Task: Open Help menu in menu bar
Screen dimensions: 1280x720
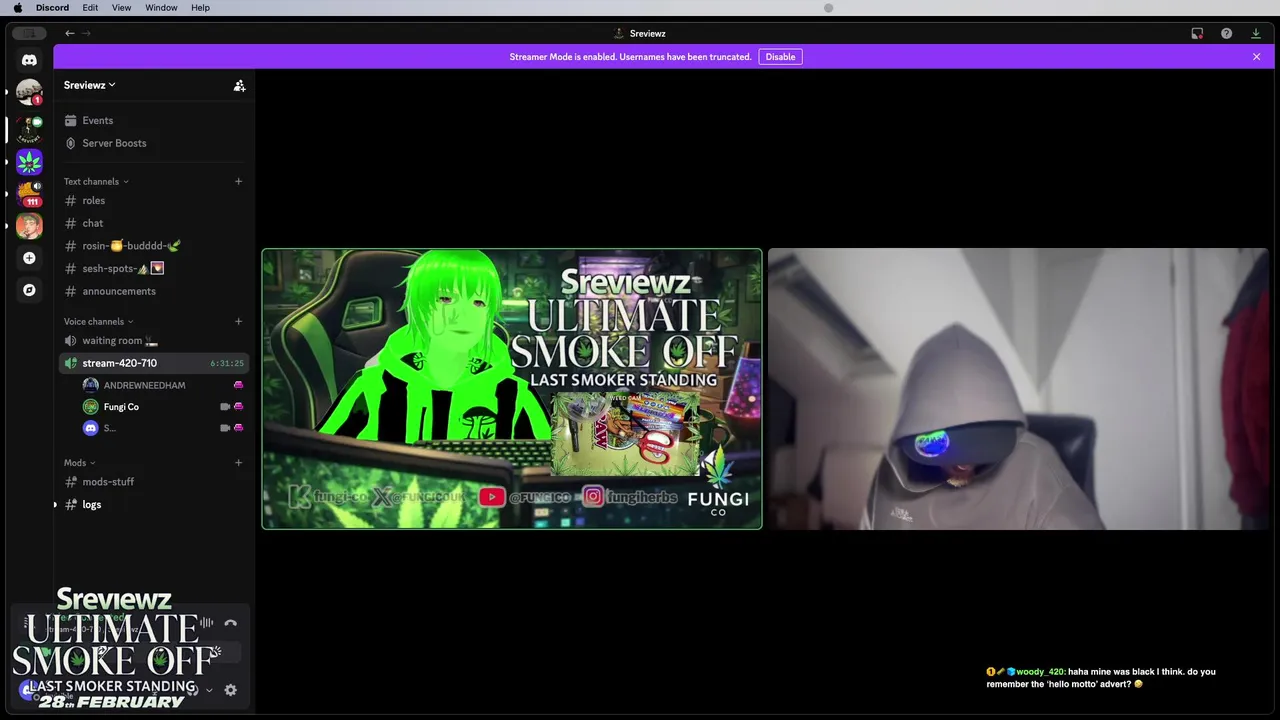Action: (200, 7)
